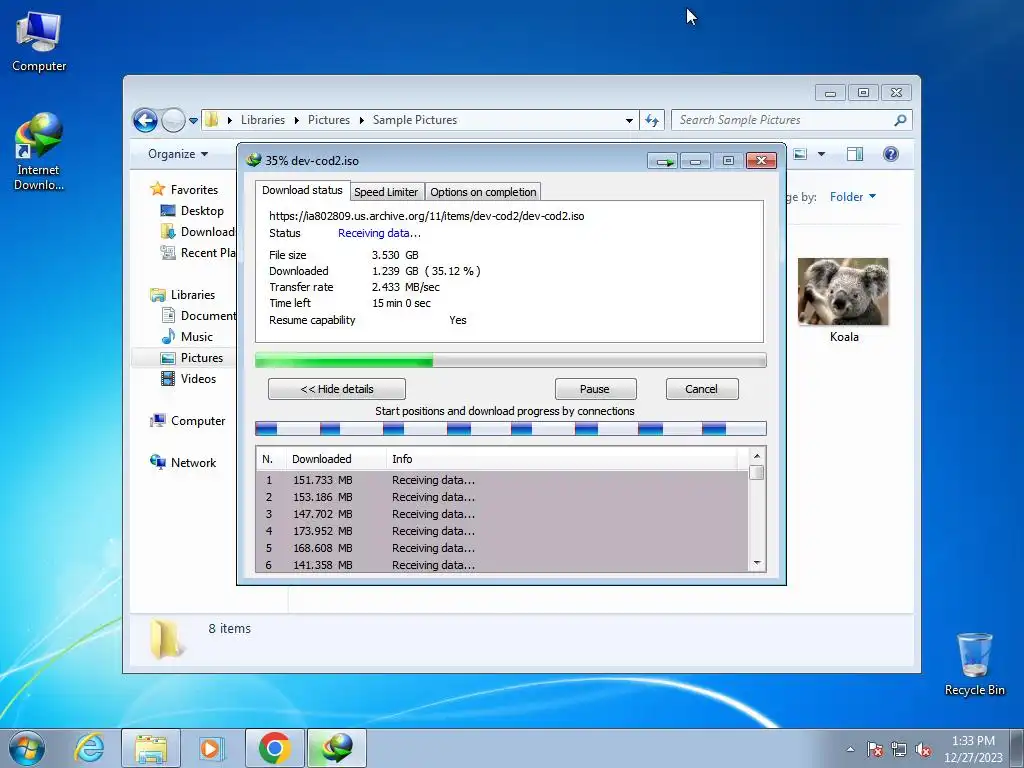
Task: Open Desktop in the navigation pane
Action: pyautogui.click(x=202, y=211)
